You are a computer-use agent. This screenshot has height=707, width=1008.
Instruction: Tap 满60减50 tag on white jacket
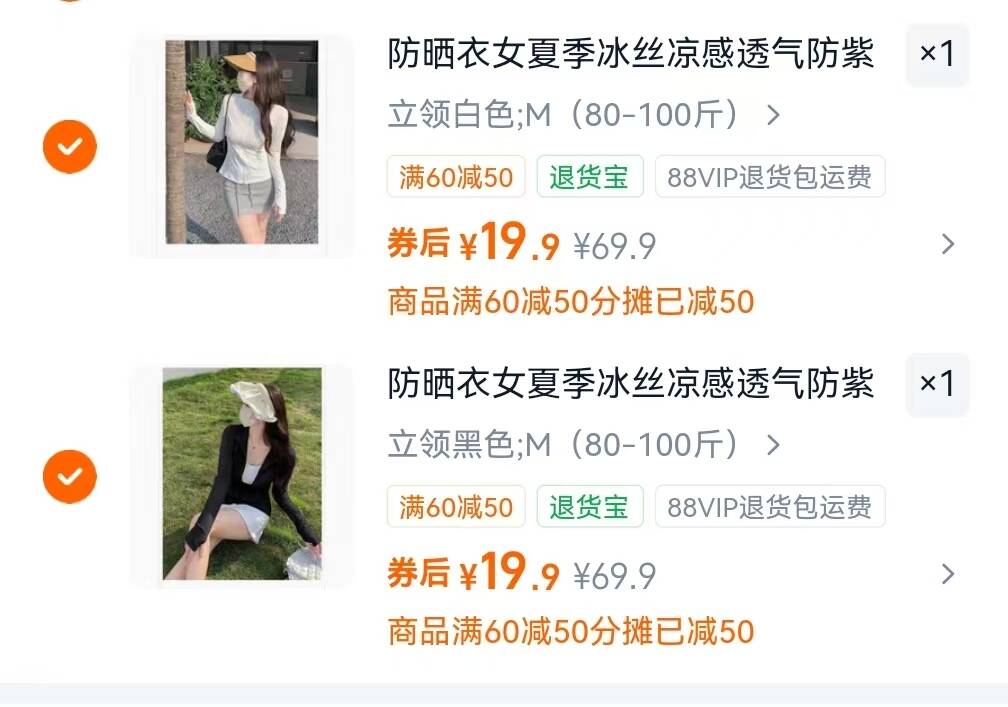pos(456,177)
